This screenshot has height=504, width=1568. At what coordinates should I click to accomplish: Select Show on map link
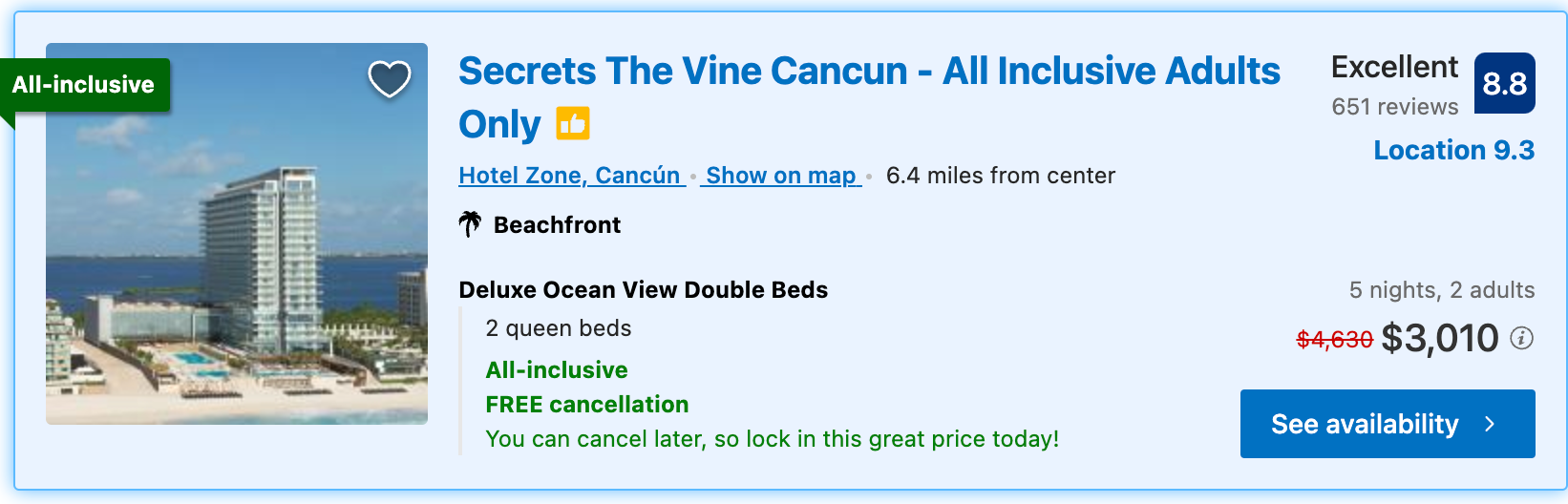pyautogui.click(x=781, y=176)
